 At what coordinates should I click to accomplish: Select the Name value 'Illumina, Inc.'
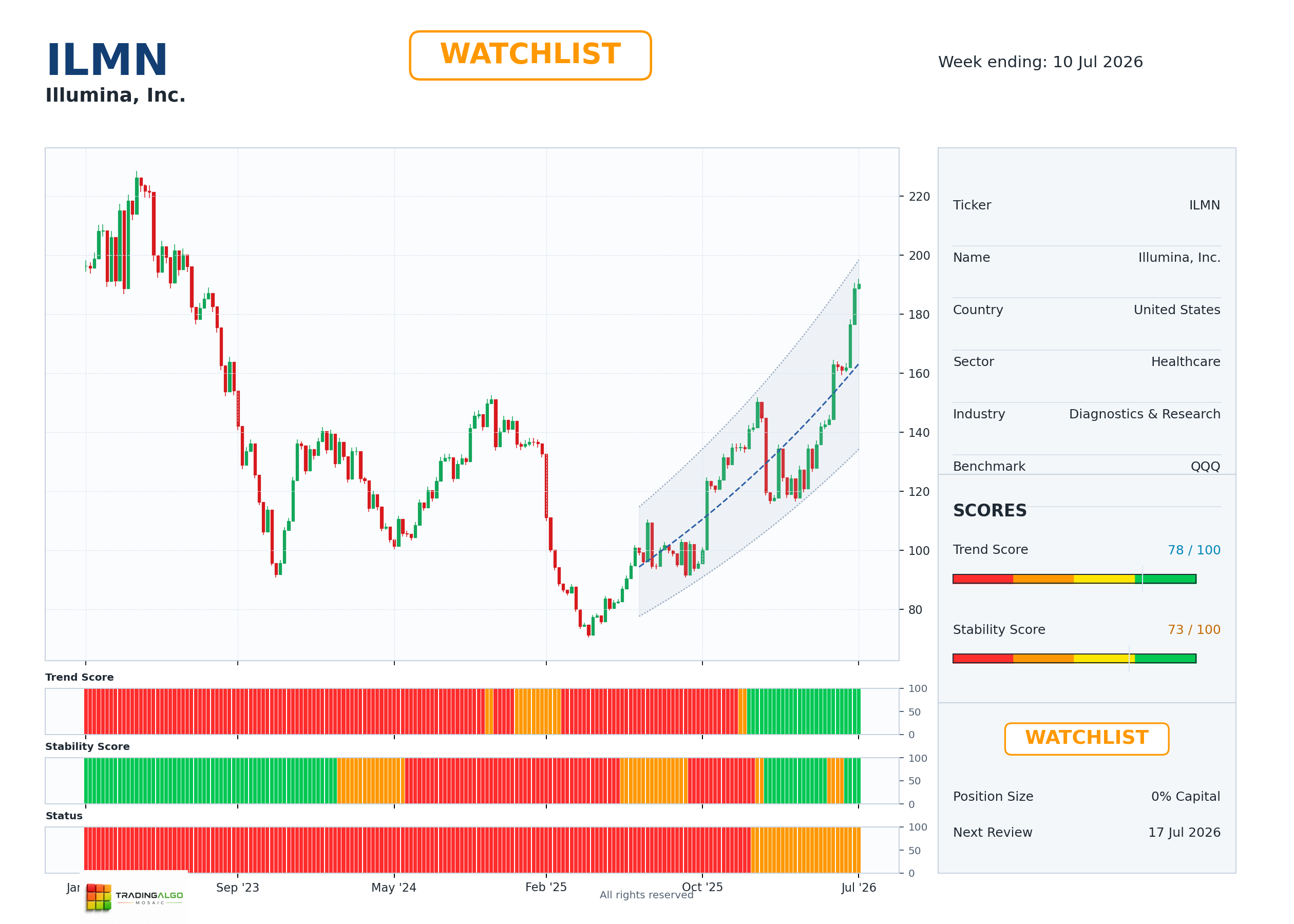[1179, 258]
